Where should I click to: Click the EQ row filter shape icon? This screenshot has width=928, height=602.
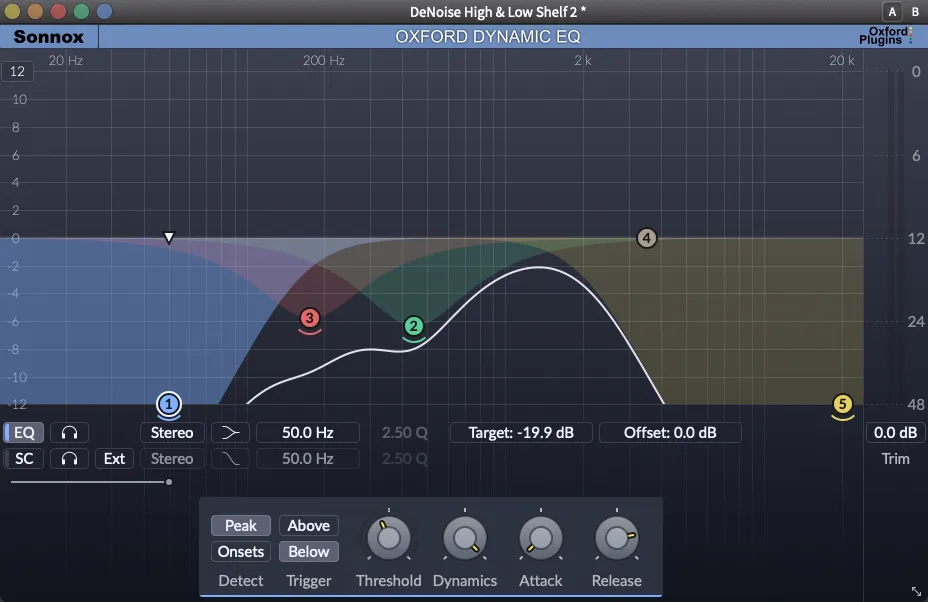[230, 433]
